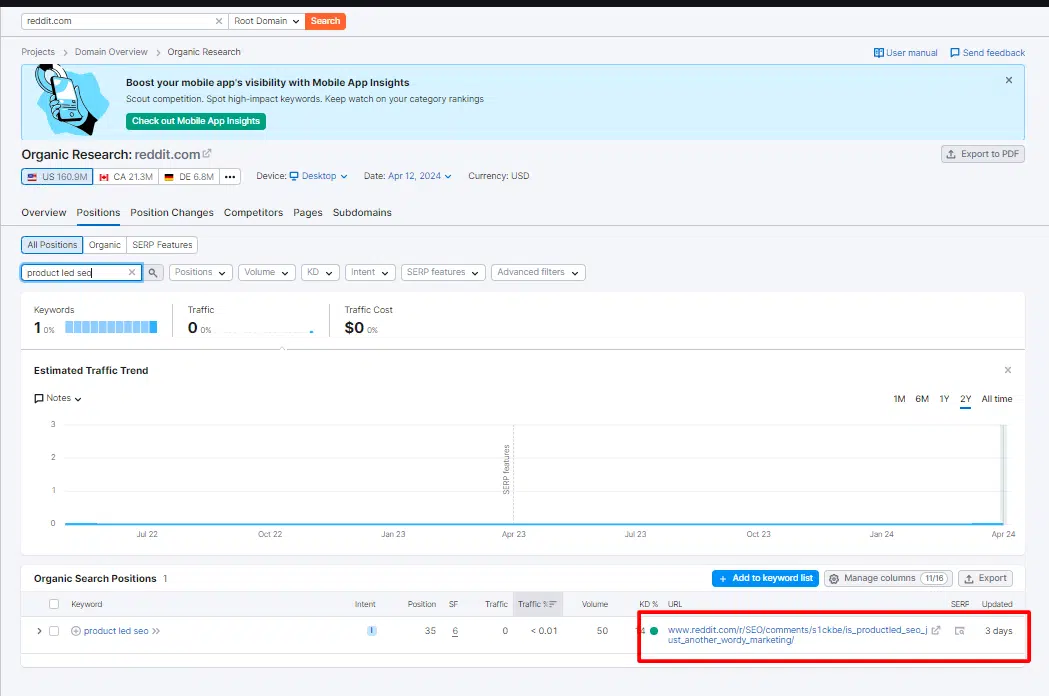Screen dimensions: 1049x696
Task: Open the product led seo keyword link
Action: tap(116, 631)
